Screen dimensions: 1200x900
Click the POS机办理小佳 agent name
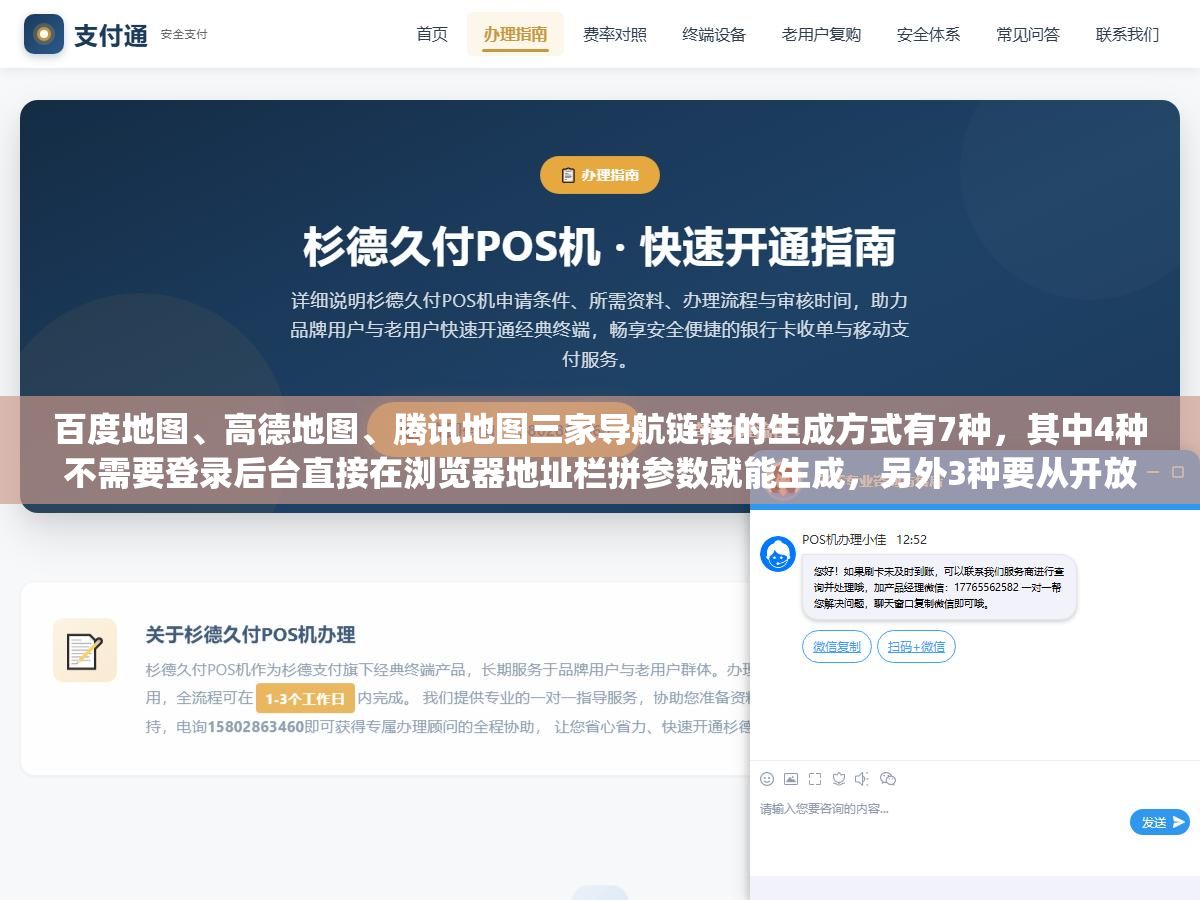(844, 539)
